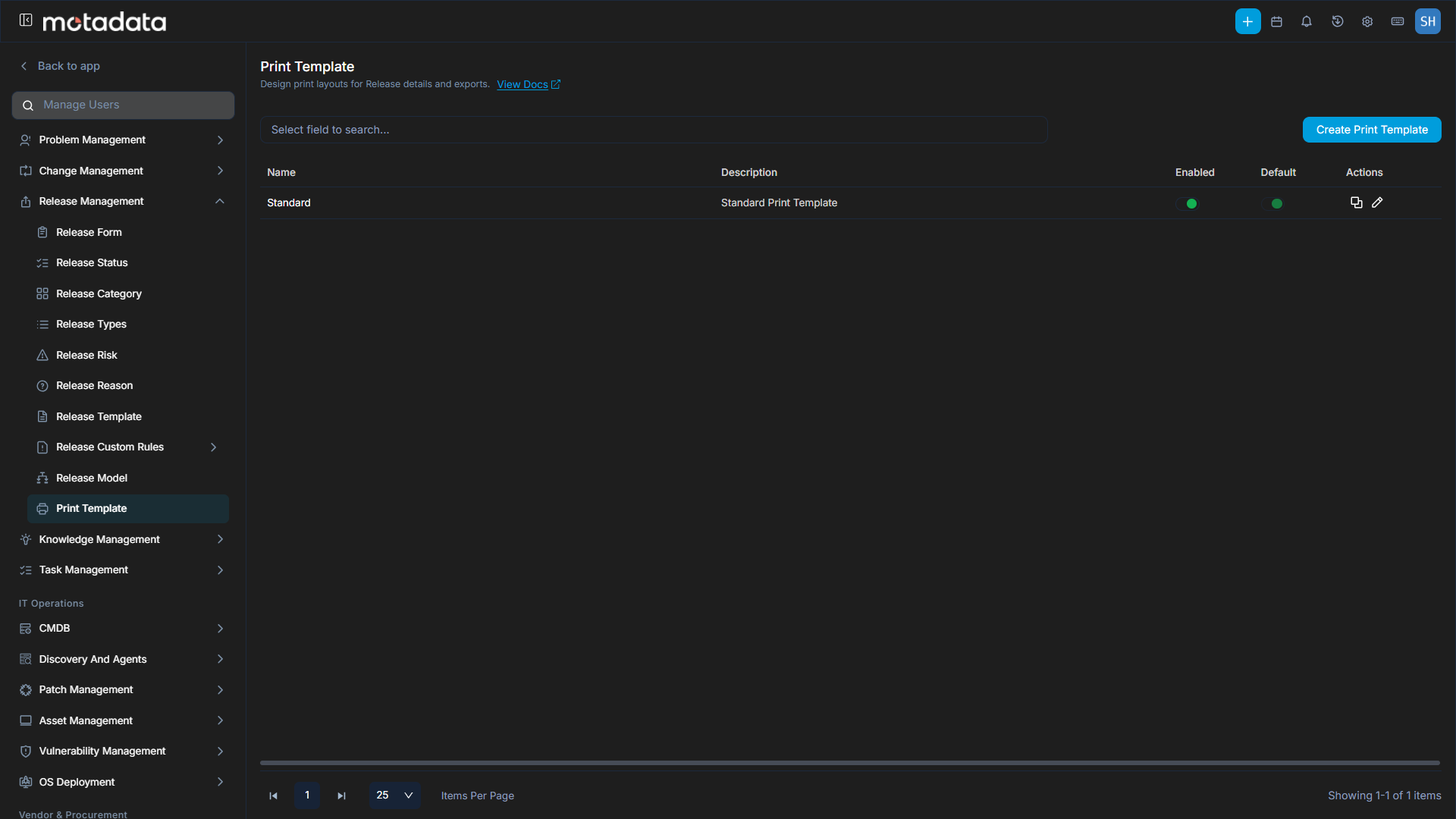Open the SH user avatar menu
The image size is (1456, 819).
point(1428,21)
